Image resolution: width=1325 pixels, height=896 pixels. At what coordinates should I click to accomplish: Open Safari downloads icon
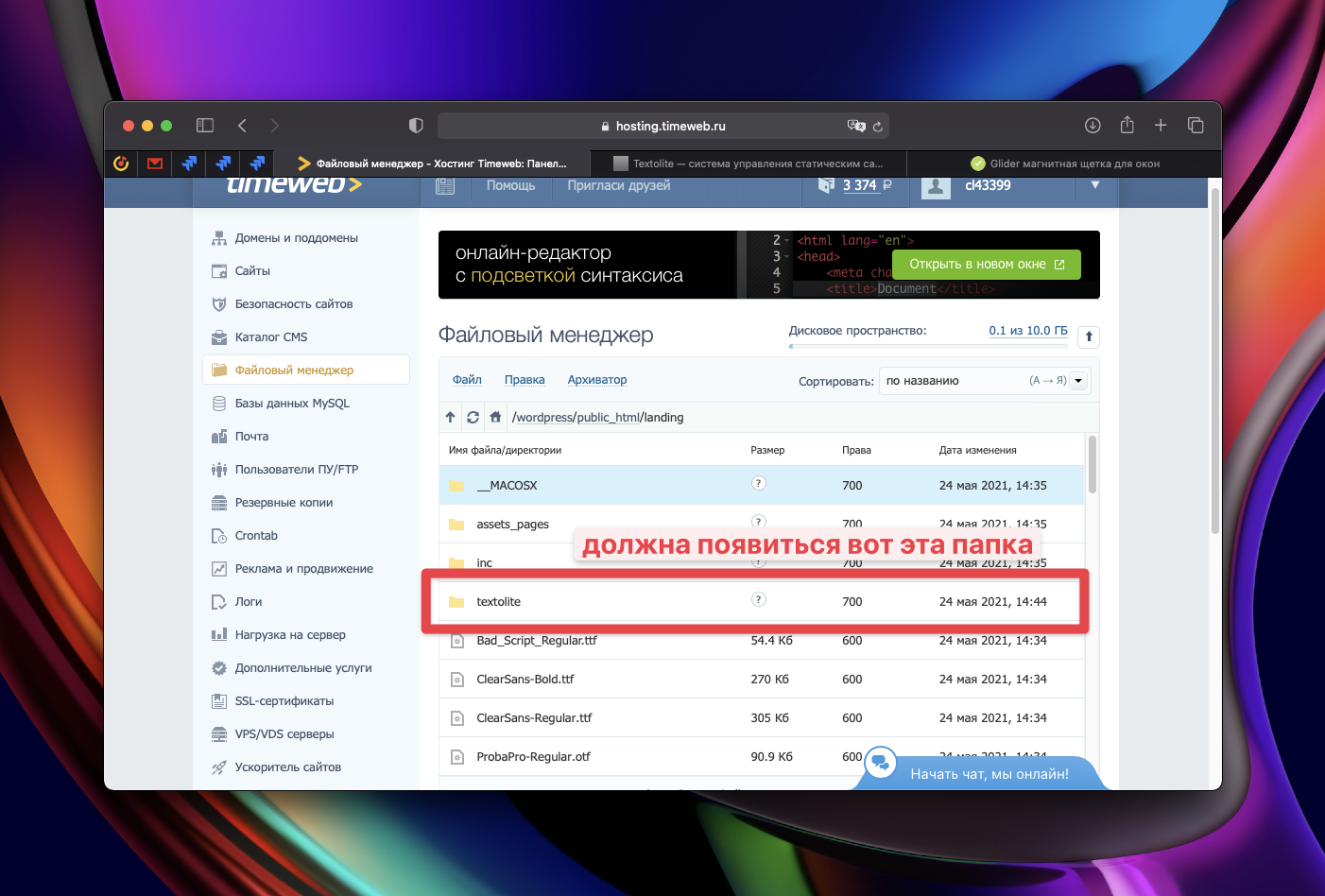[1093, 126]
